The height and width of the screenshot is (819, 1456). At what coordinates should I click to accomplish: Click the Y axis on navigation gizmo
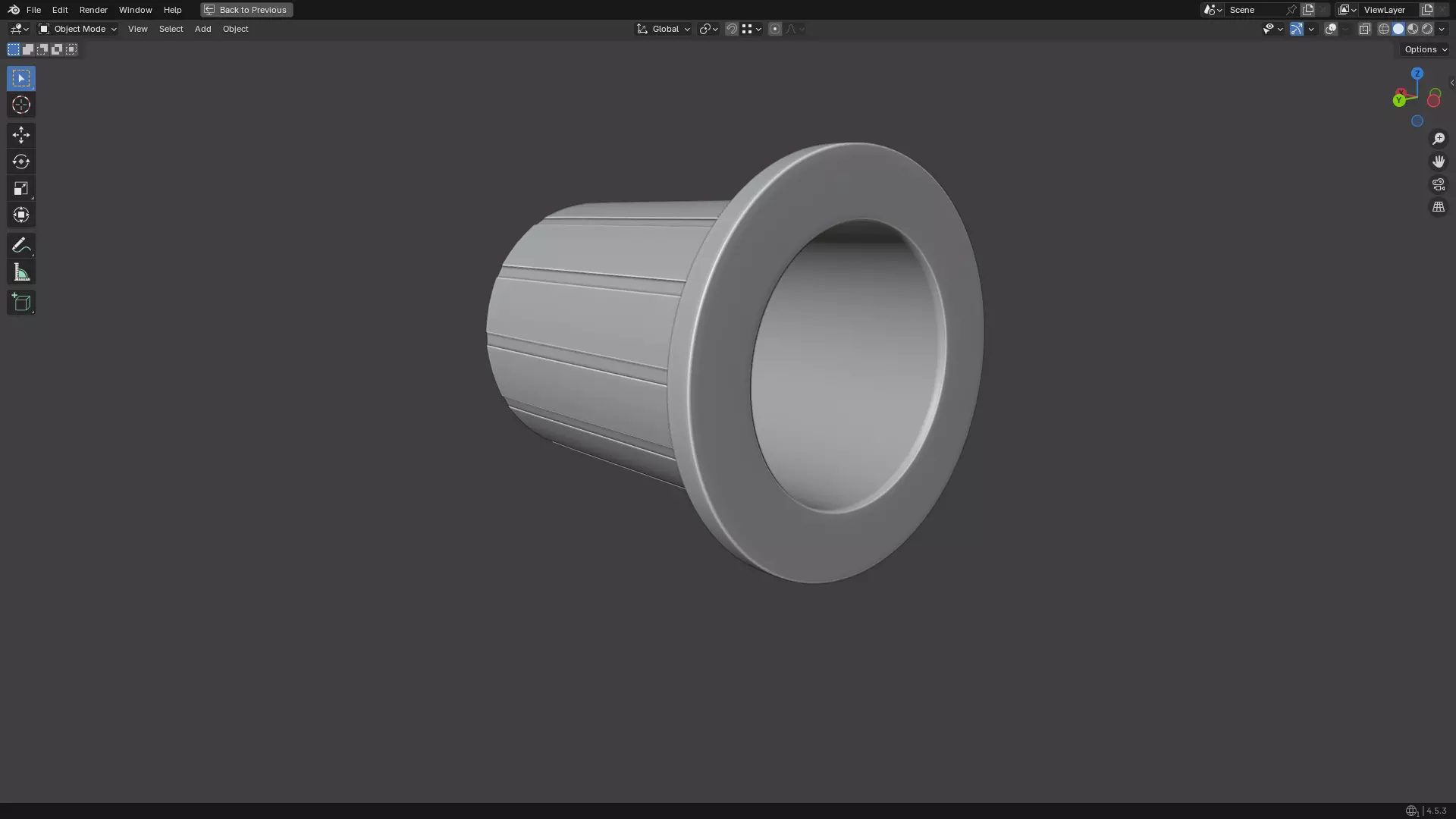point(1399,100)
